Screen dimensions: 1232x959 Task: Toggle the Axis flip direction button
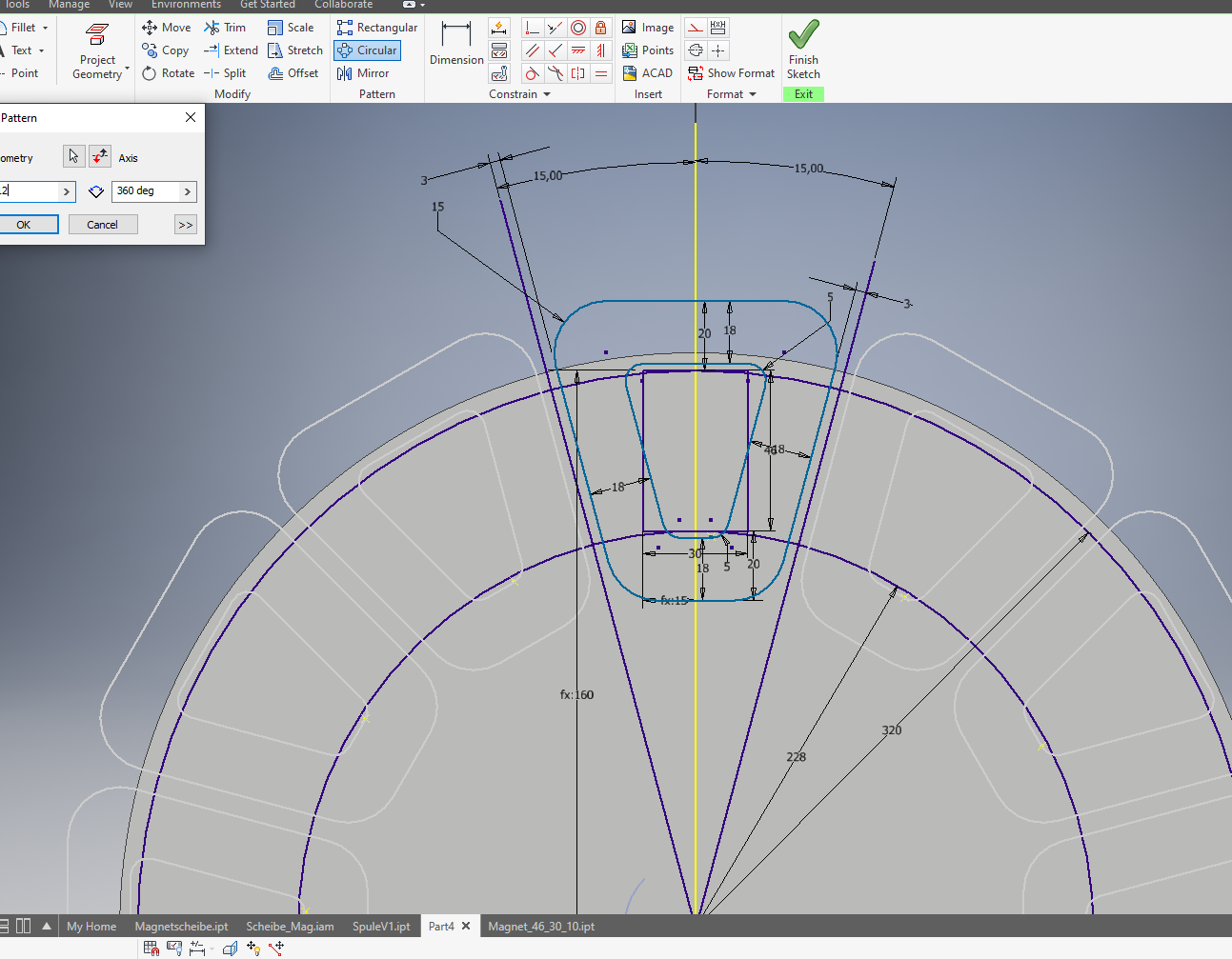click(x=100, y=157)
